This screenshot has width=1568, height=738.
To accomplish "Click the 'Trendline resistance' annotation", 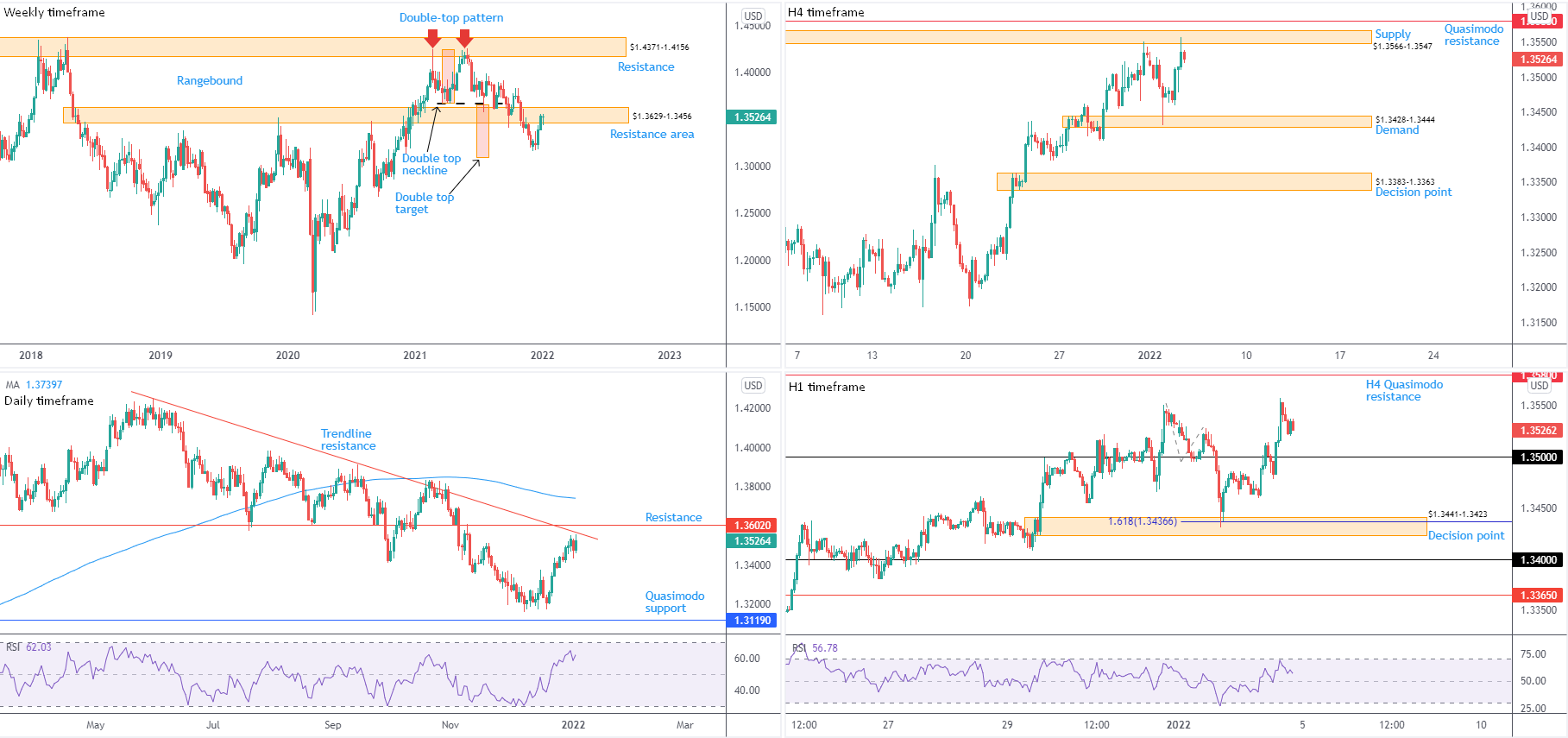I will 349,439.
